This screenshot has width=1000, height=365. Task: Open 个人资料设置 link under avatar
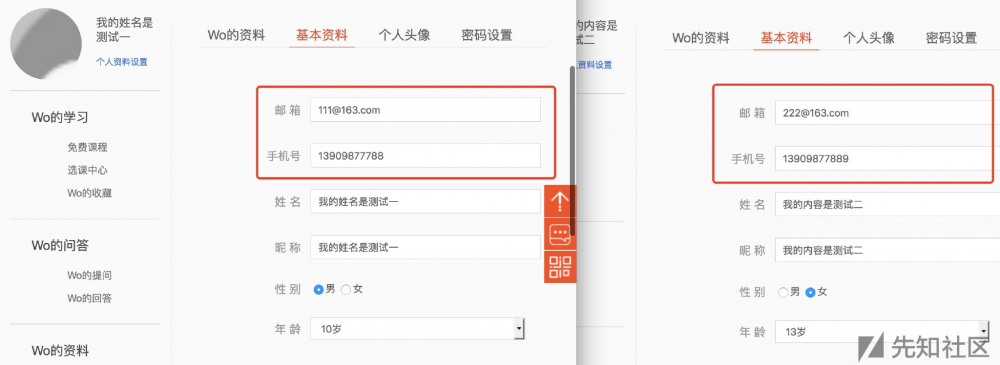[122, 62]
